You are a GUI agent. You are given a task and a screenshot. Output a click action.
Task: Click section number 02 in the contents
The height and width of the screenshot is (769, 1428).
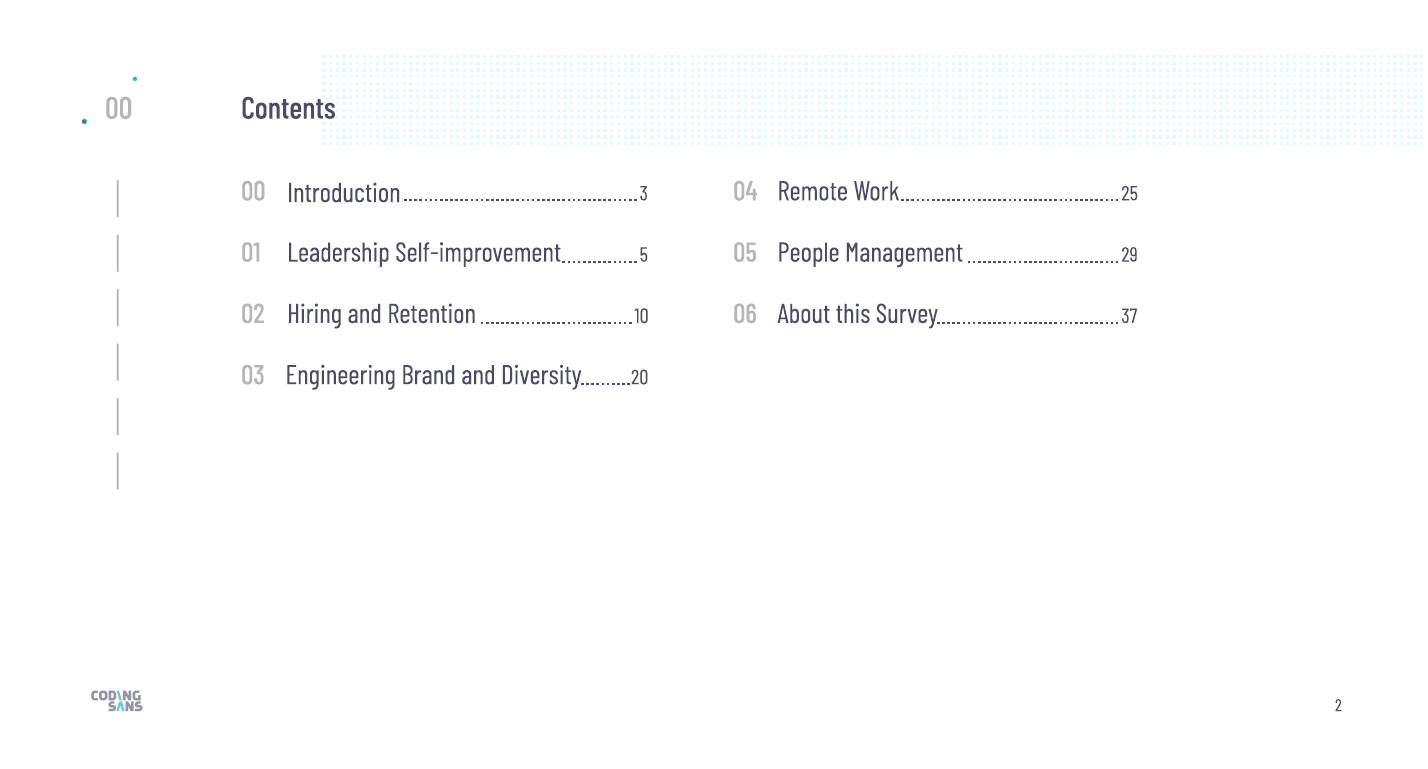click(x=253, y=314)
